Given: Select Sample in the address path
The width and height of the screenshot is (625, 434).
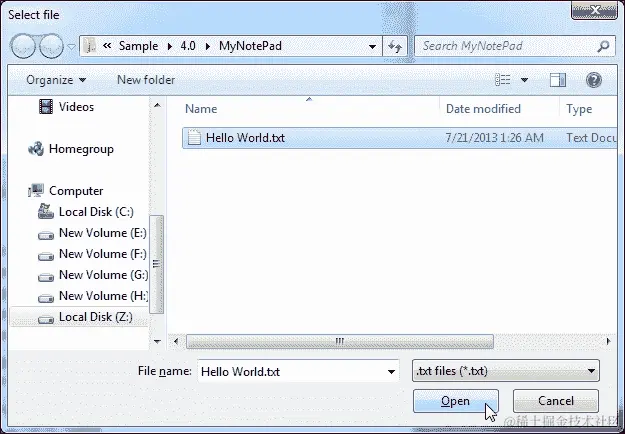Looking at the screenshot, I should (x=138, y=46).
